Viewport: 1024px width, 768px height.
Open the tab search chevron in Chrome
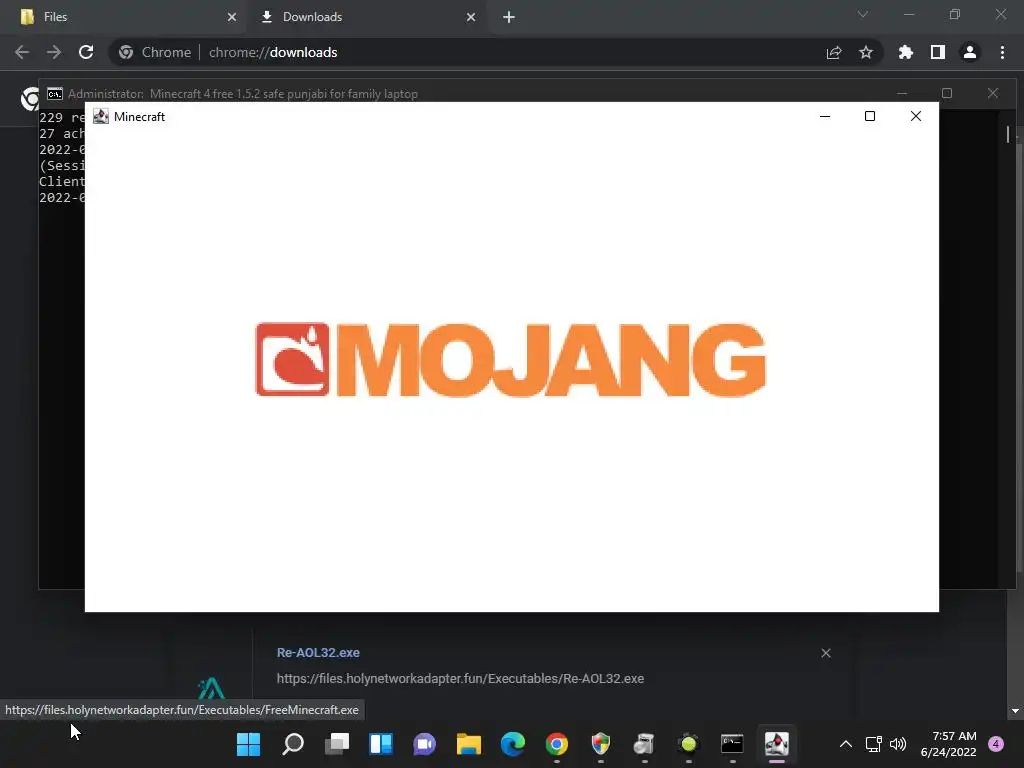point(863,14)
